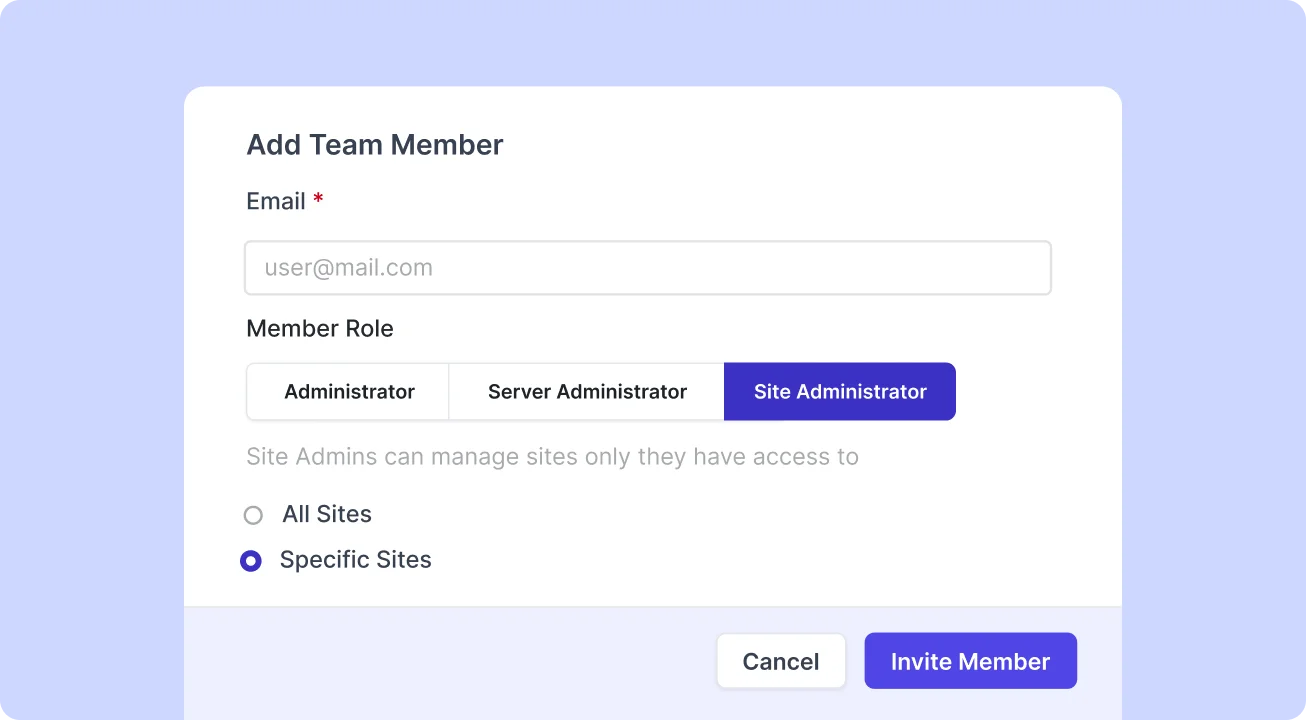Screen dimensions: 1306x720
Task: Click the "All Sites" label text
Action: (x=327, y=514)
